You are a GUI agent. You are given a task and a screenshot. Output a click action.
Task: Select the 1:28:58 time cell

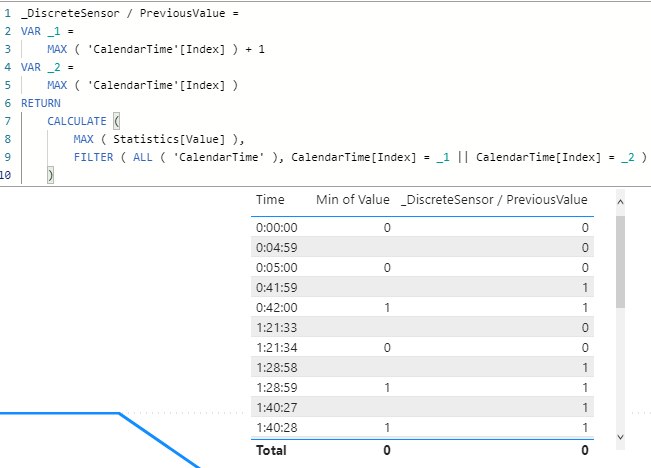tap(277, 368)
